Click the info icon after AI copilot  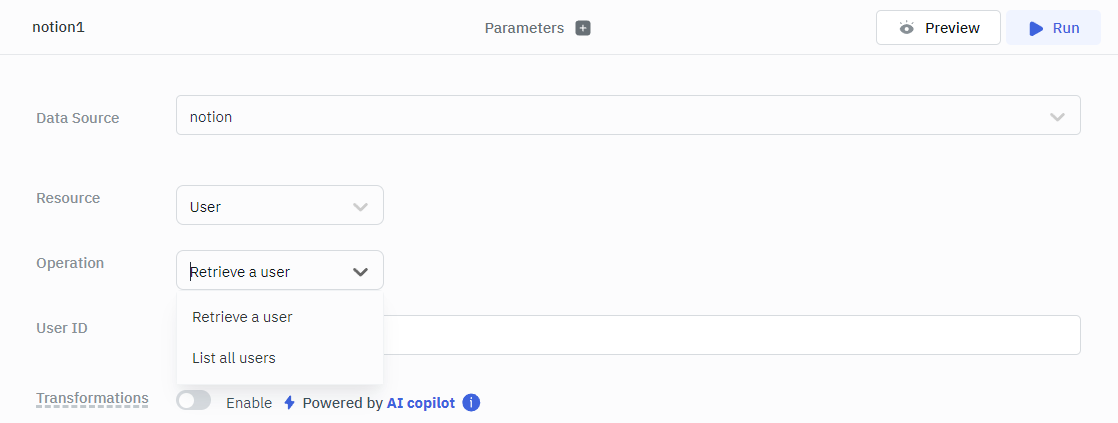click(x=472, y=403)
